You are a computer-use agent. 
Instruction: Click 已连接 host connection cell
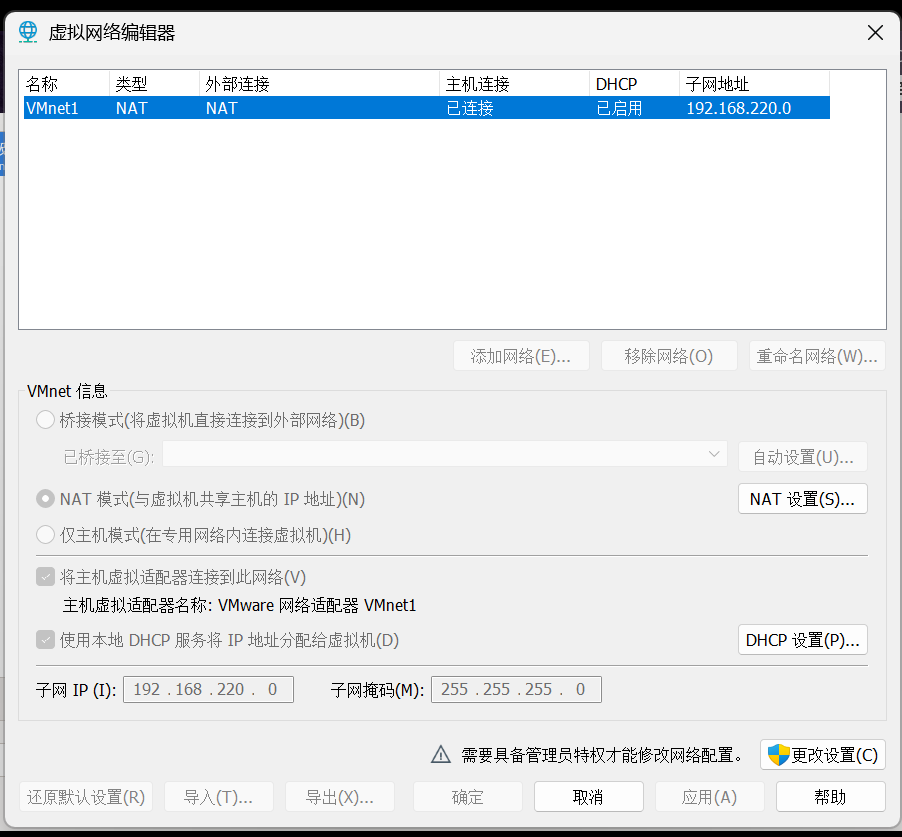[470, 108]
